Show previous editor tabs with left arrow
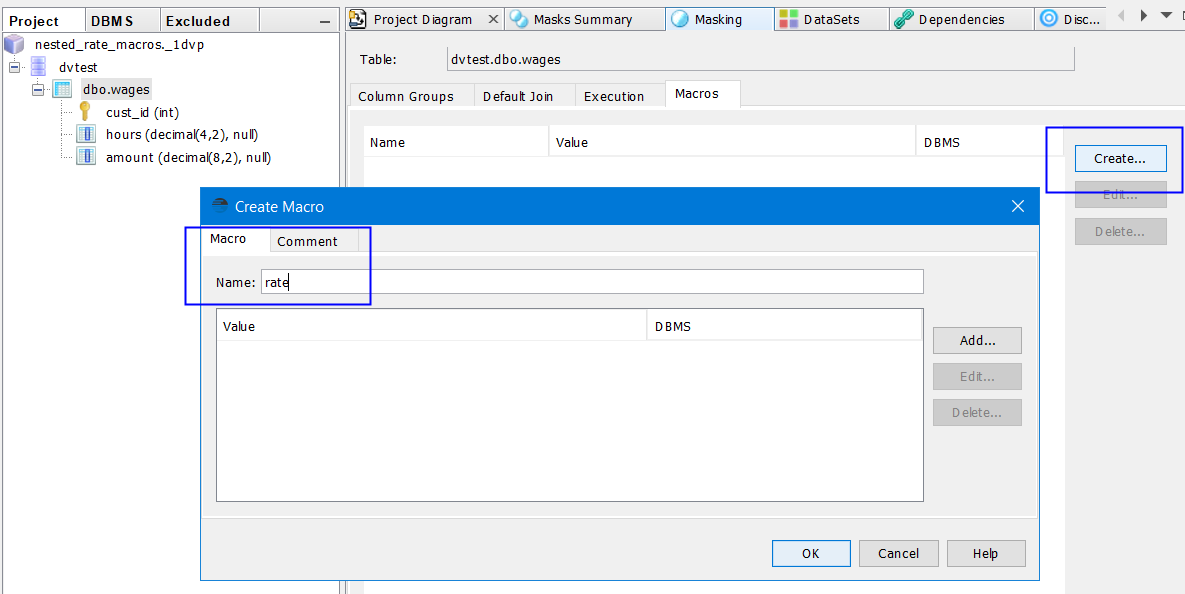This screenshot has width=1185, height=594. [1120, 15]
